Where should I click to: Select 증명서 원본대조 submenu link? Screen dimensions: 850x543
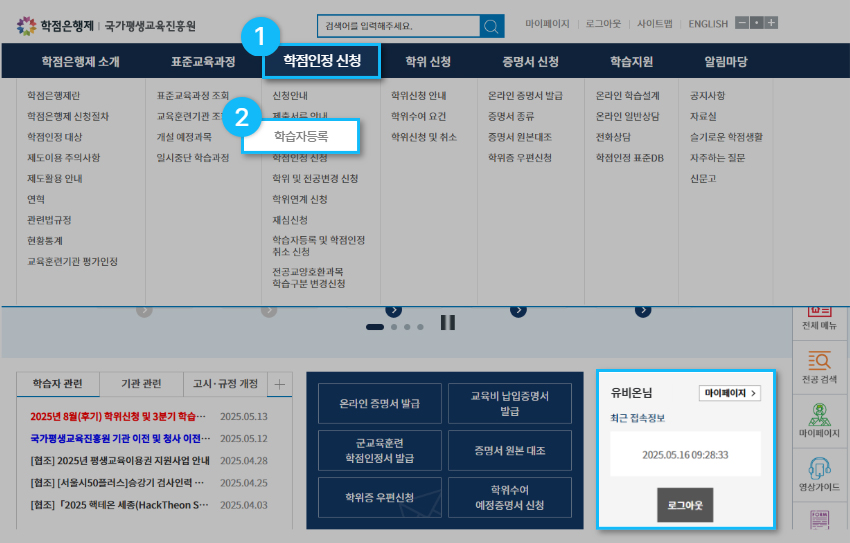[520, 137]
